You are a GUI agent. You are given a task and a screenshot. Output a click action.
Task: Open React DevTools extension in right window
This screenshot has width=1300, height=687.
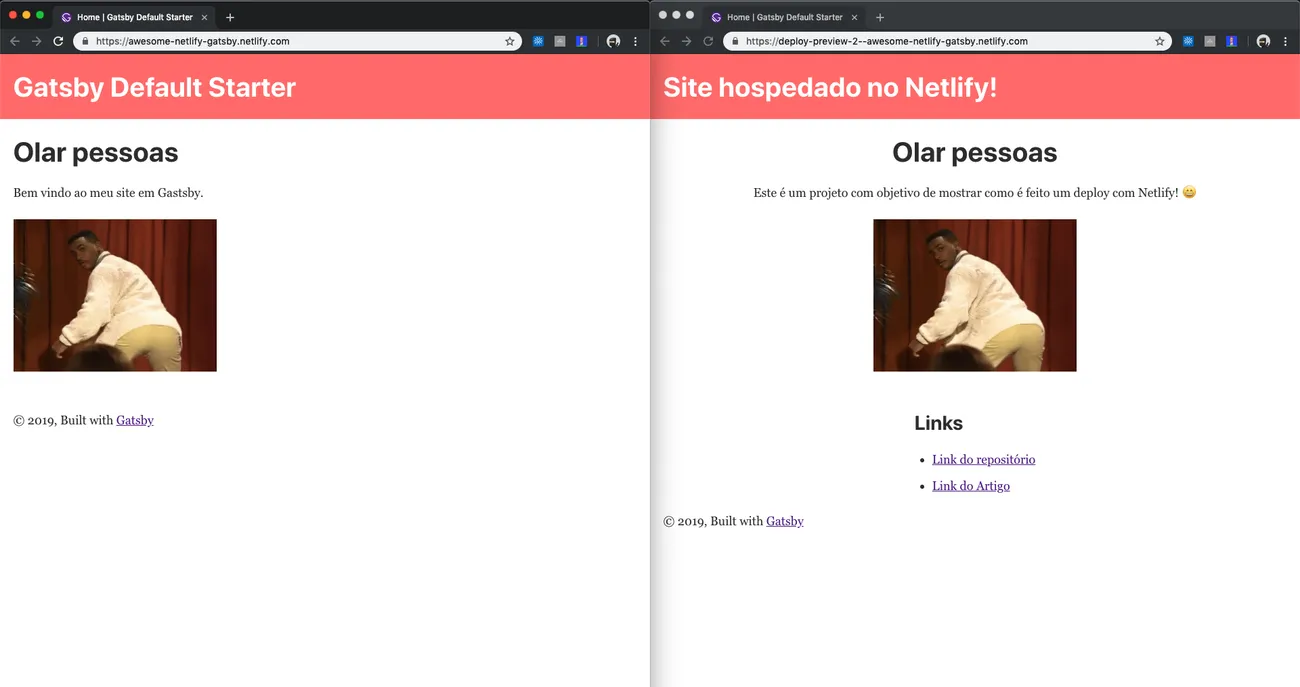point(1188,41)
